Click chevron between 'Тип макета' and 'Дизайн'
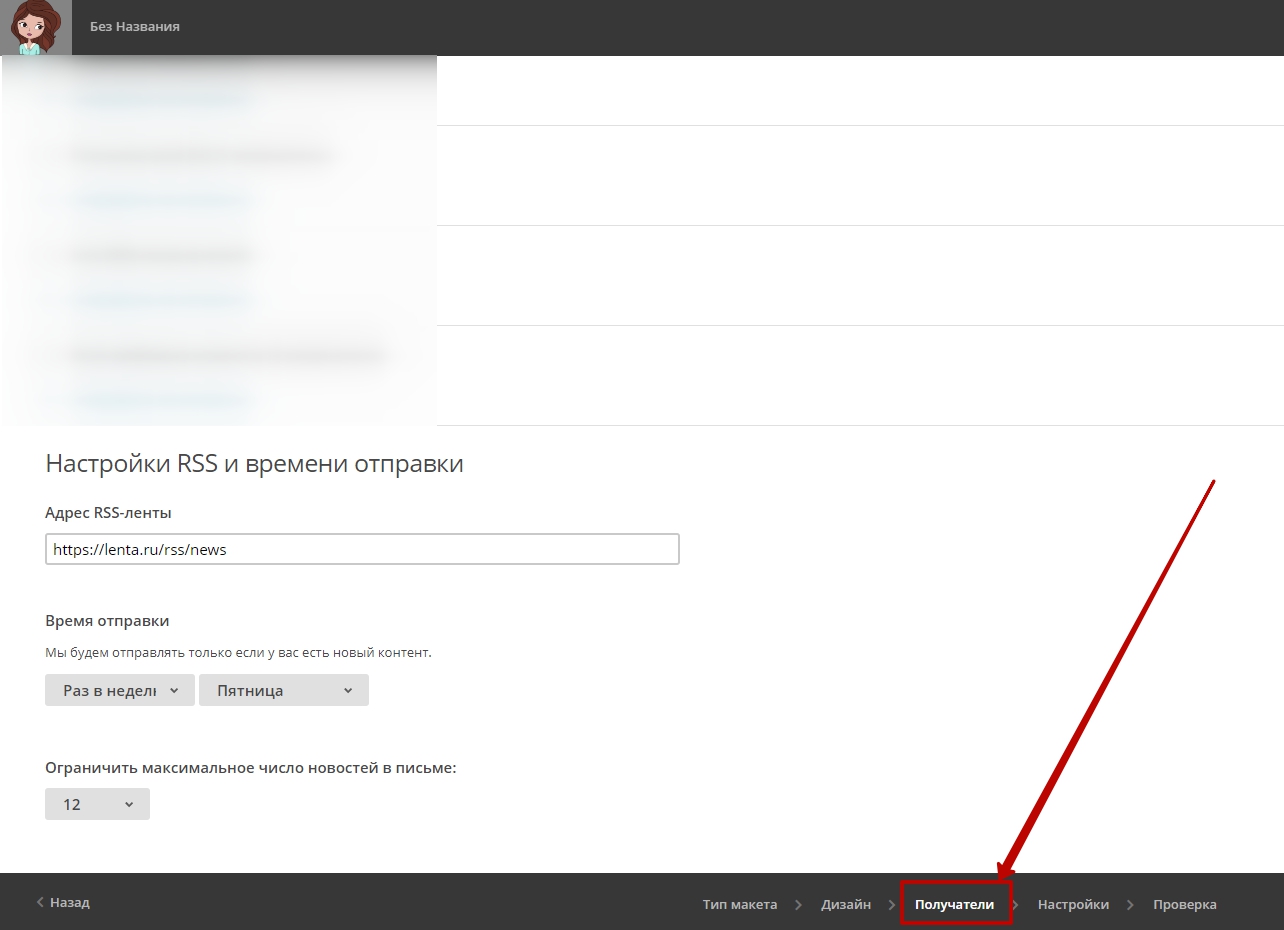The image size is (1284, 930). (798, 904)
